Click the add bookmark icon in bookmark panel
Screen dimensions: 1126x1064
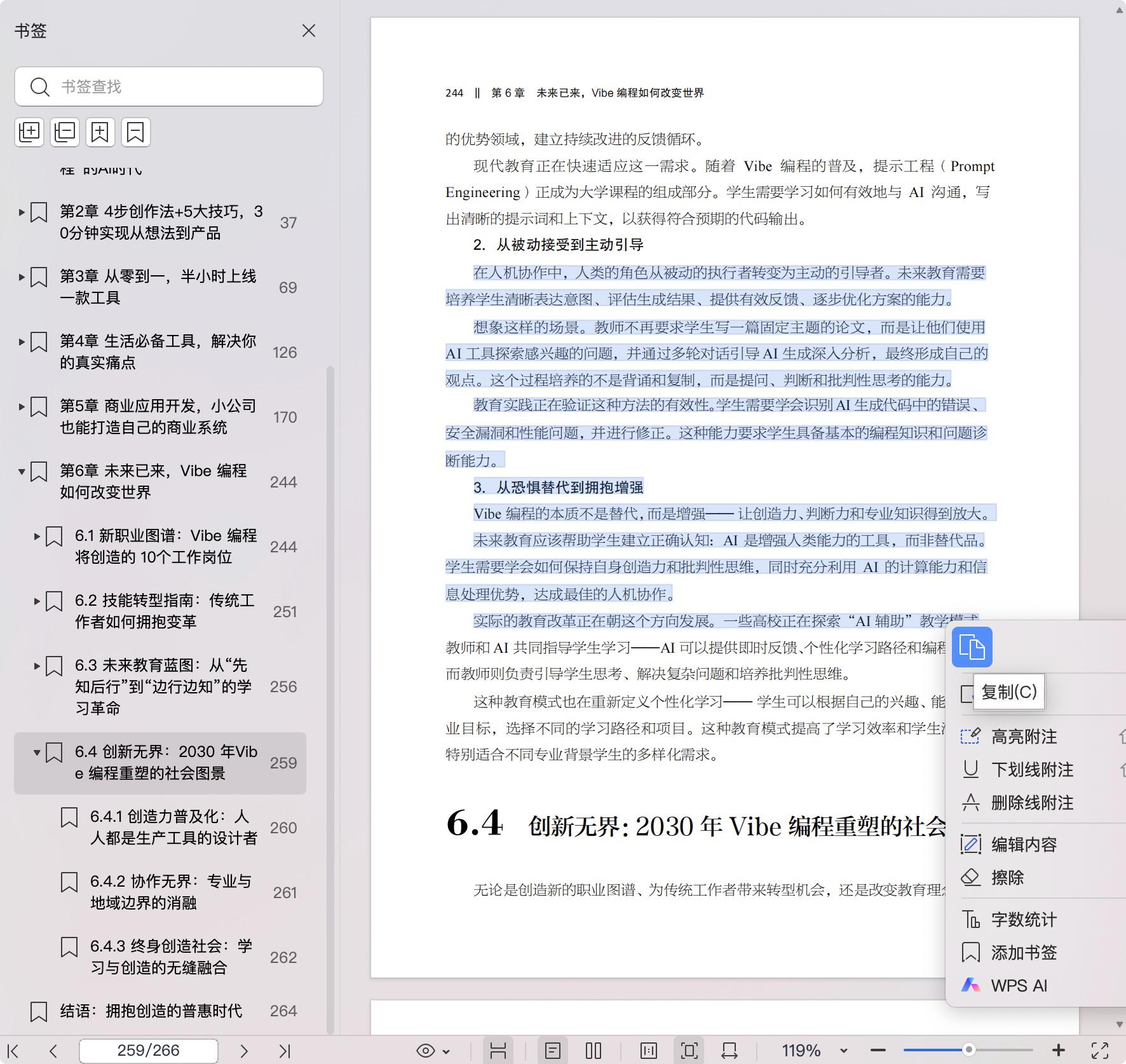(x=100, y=132)
